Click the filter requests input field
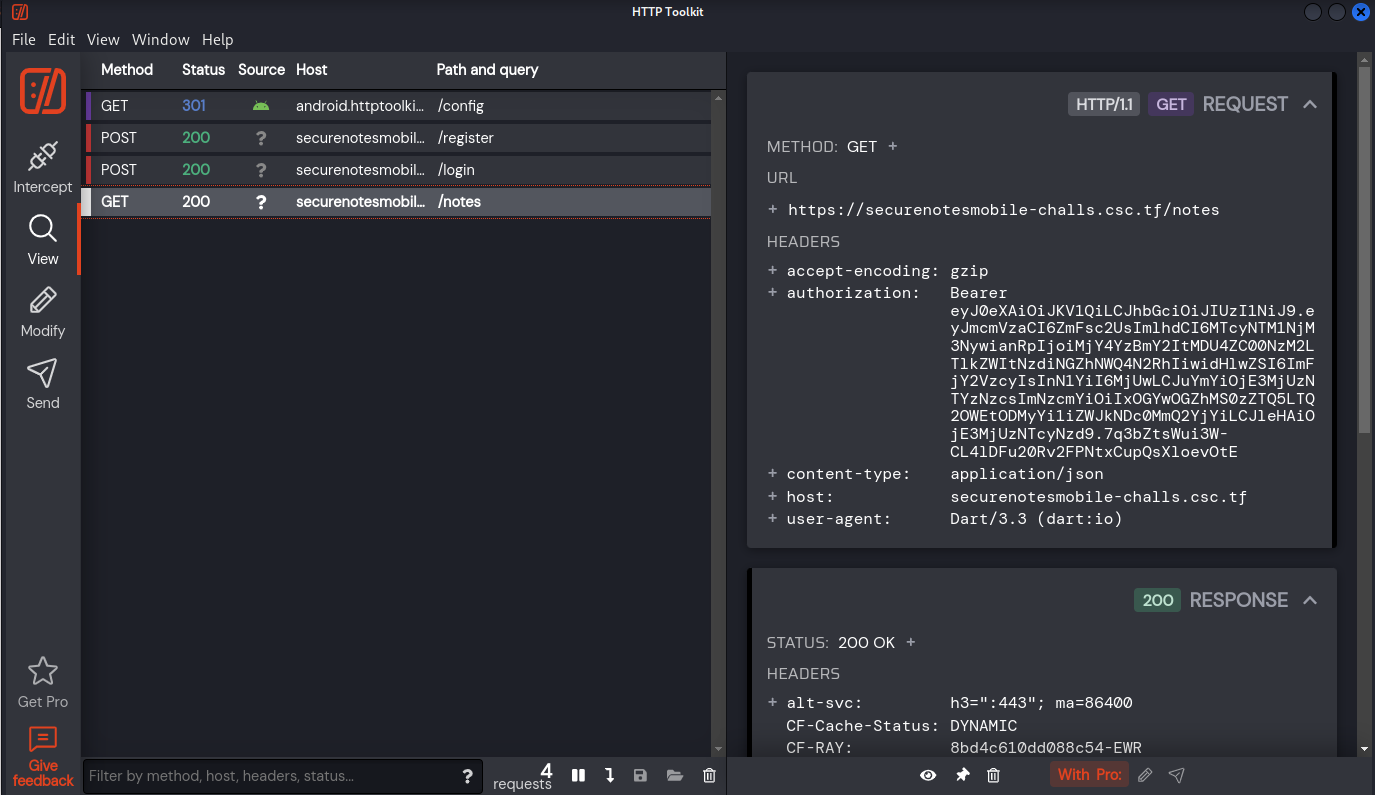The width and height of the screenshot is (1375, 795). pos(270,776)
